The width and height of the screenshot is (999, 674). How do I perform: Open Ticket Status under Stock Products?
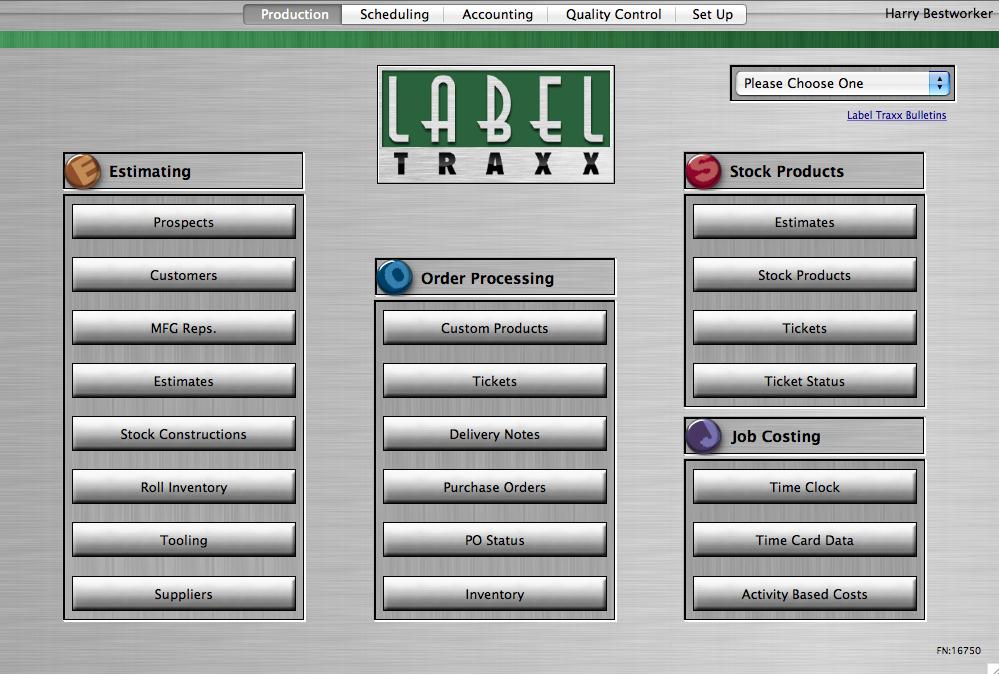coord(804,381)
